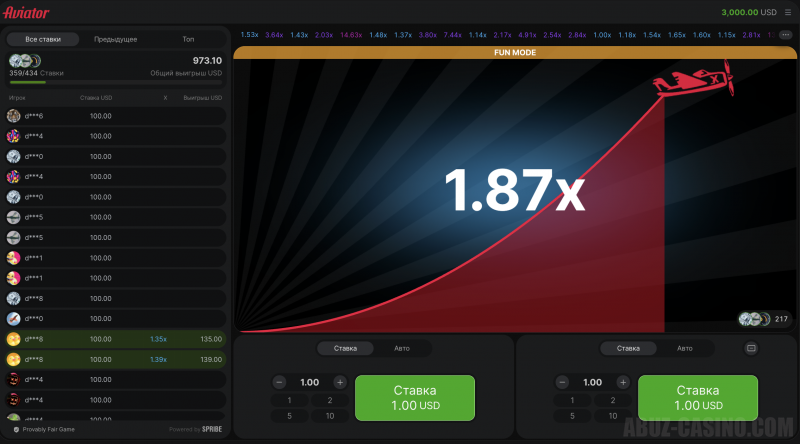Open the Предыдущее tab
Viewport: 800px width, 444px height.
[x=116, y=39]
